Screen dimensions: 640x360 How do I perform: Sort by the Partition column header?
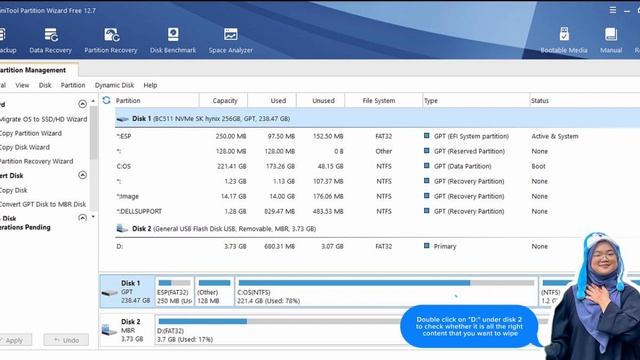[157, 100]
